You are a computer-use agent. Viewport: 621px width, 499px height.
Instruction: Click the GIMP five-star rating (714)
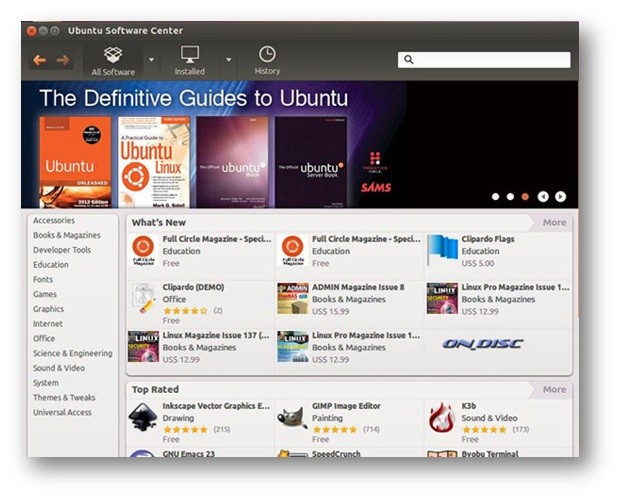point(335,429)
